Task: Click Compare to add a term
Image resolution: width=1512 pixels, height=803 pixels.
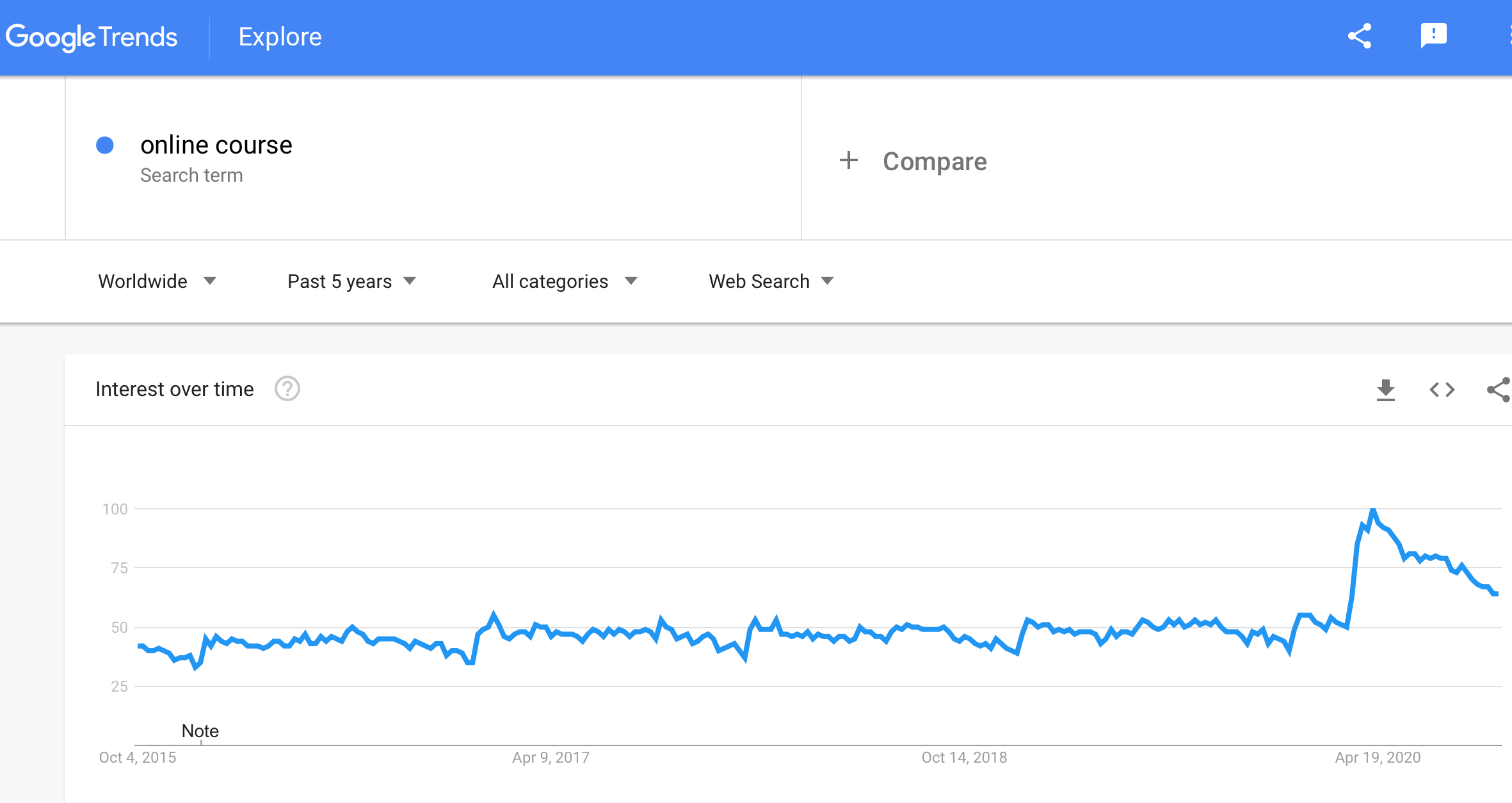Action: pyautogui.click(x=935, y=161)
